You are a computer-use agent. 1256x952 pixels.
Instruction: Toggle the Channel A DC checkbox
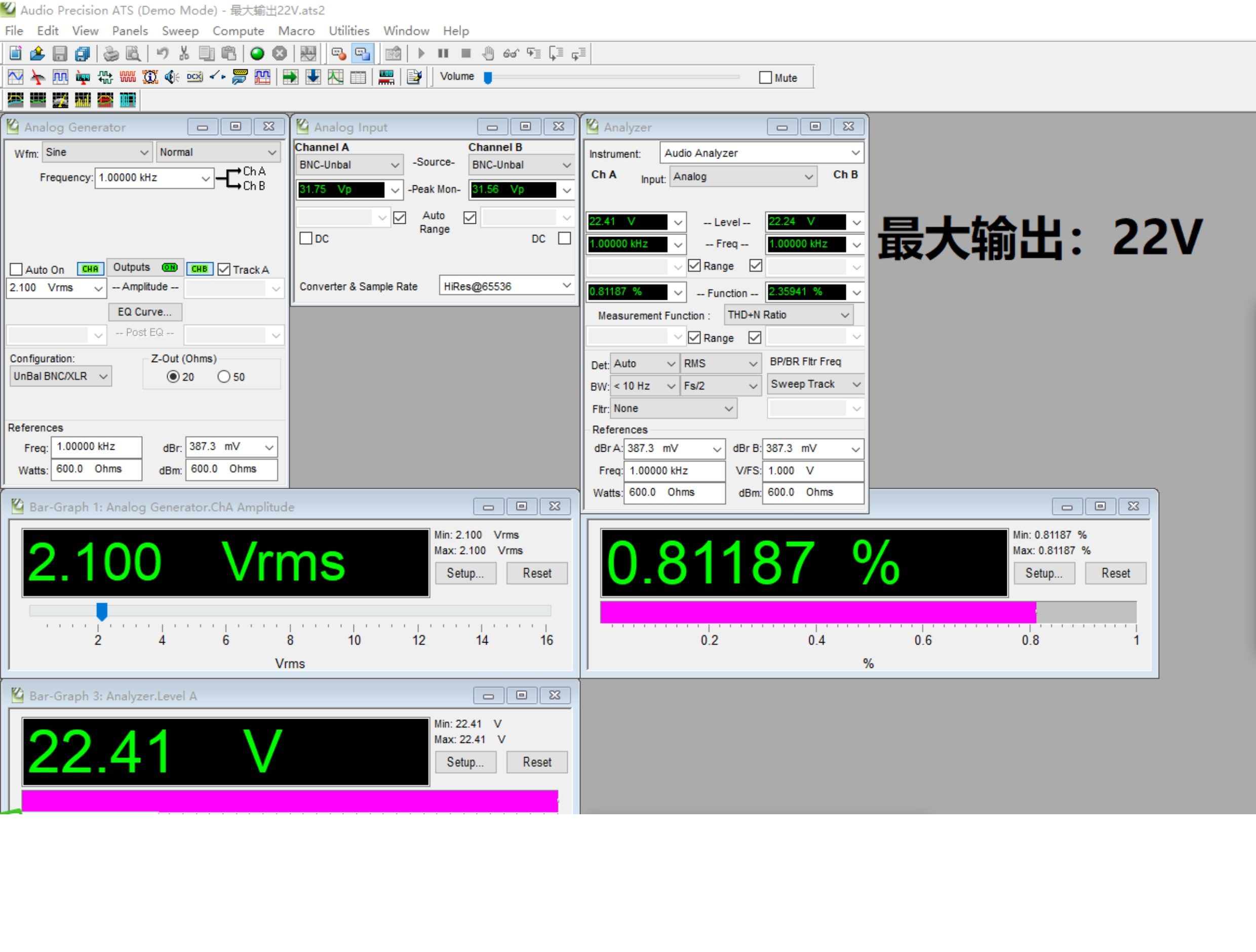point(306,239)
